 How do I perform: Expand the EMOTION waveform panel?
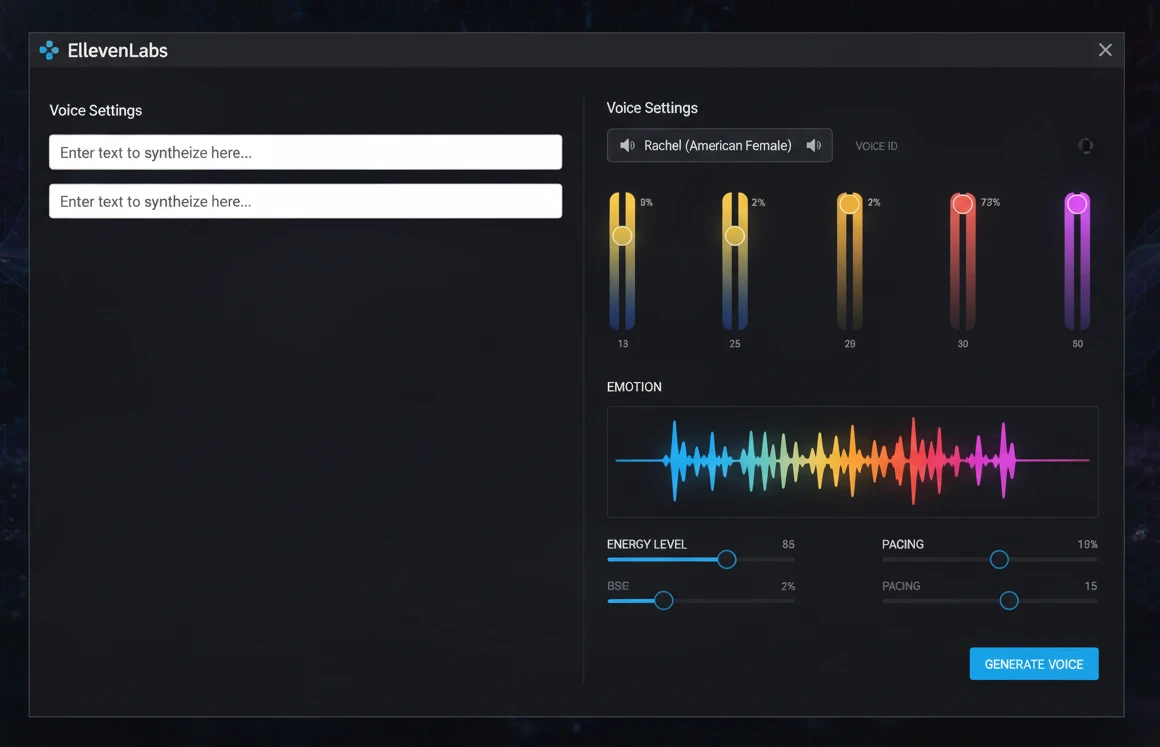(852, 462)
